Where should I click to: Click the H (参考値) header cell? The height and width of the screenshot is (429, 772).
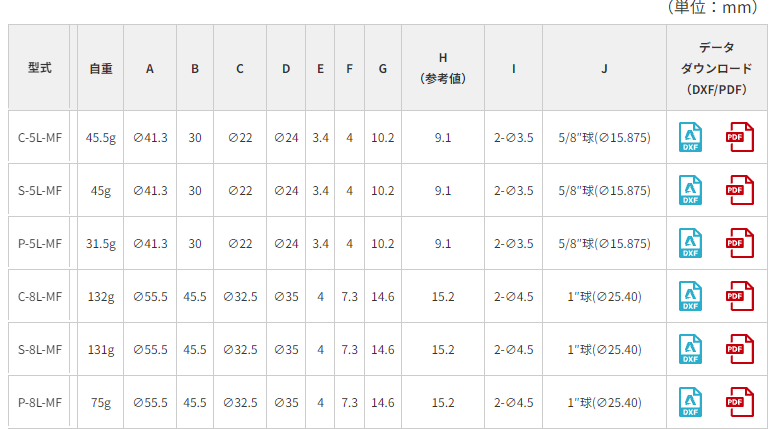pos(443,67)
